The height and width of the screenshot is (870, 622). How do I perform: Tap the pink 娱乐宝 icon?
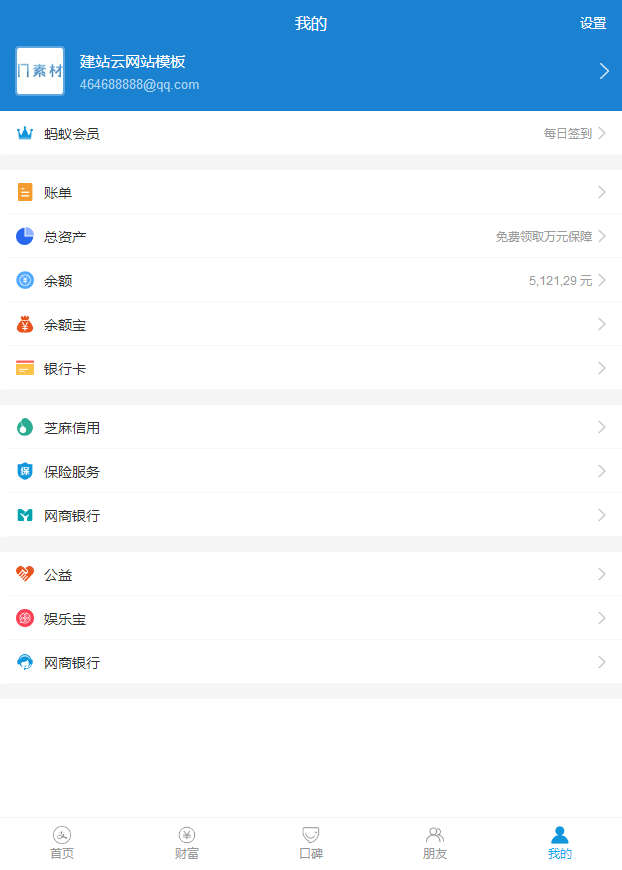[x=25, y=619]
